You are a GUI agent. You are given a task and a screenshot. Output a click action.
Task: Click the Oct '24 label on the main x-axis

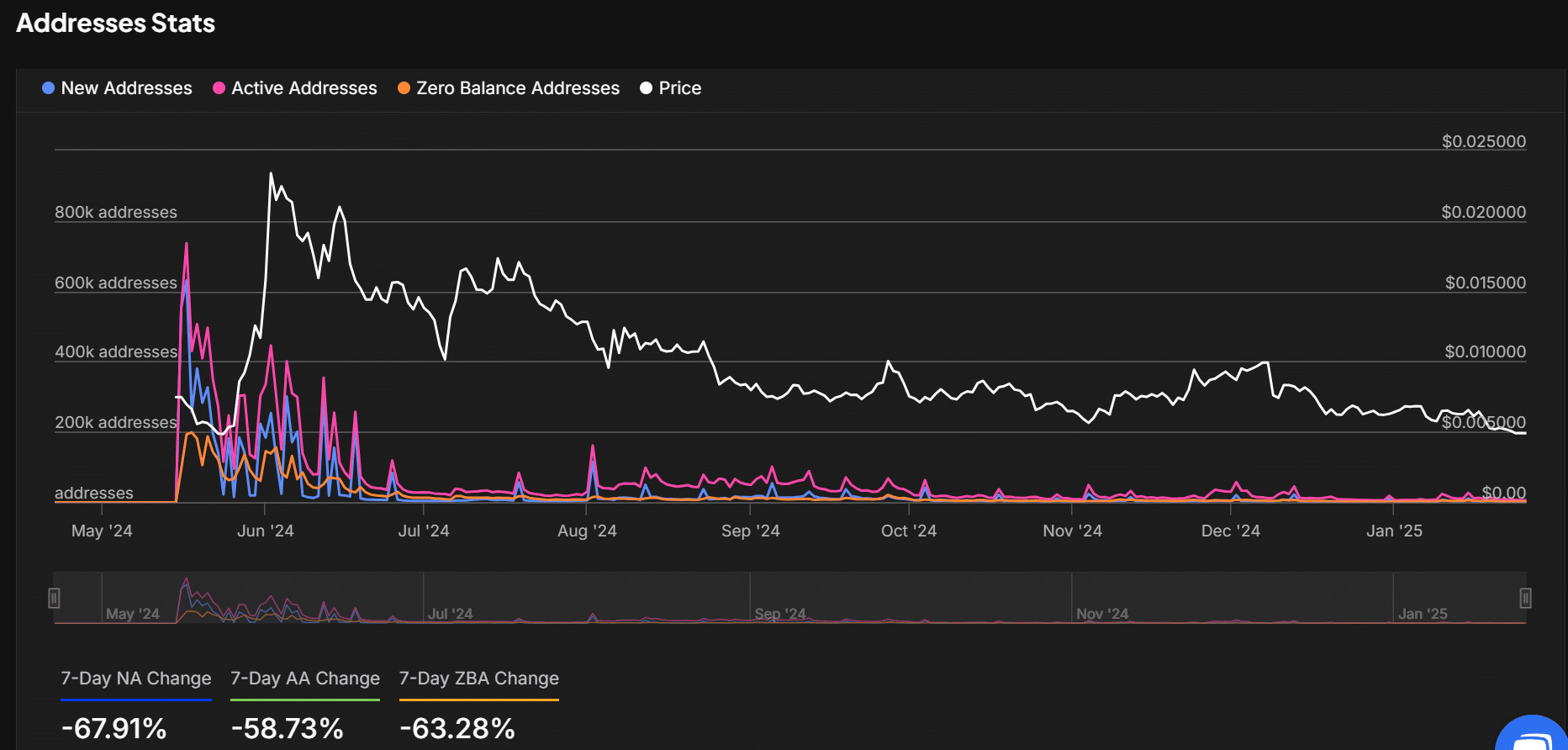pyautogui.click(x=908, y=531)
